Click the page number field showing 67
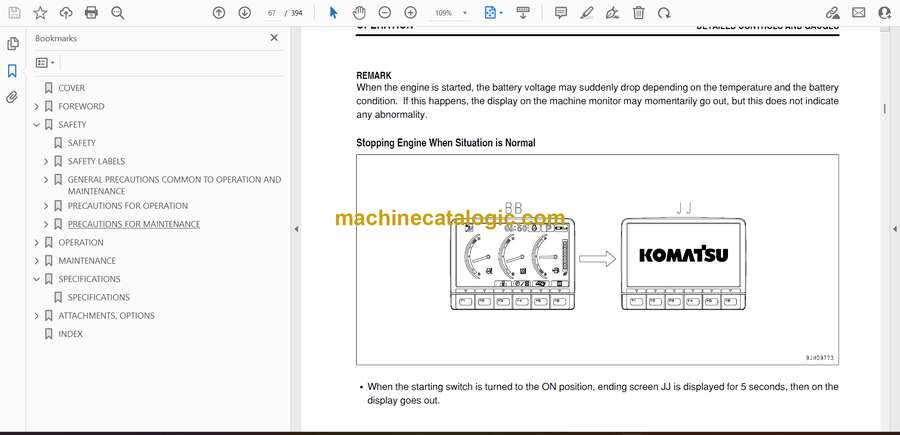 [x=271, y=13]
